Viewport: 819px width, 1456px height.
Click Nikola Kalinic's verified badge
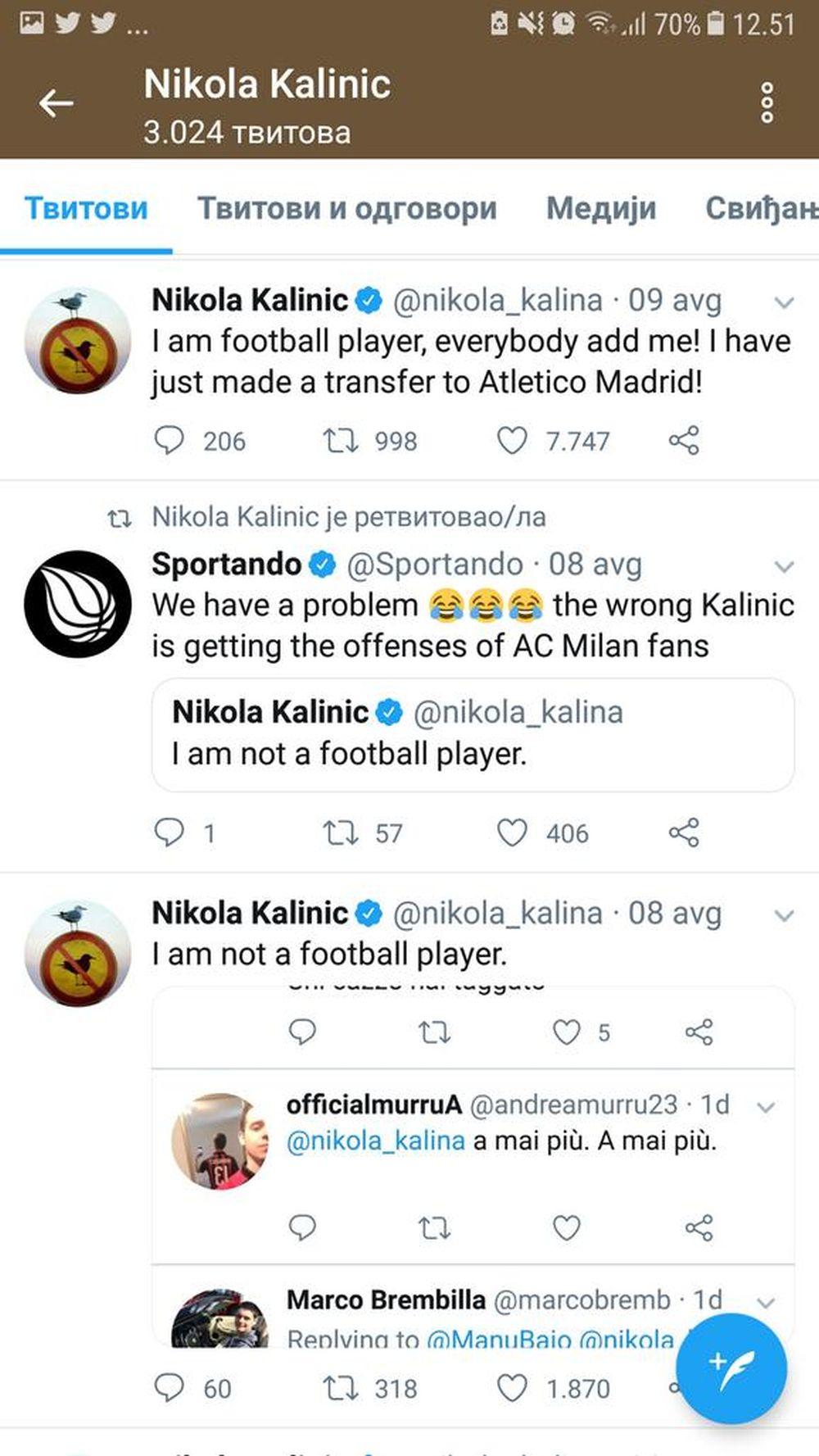click(x=368, y=300)
